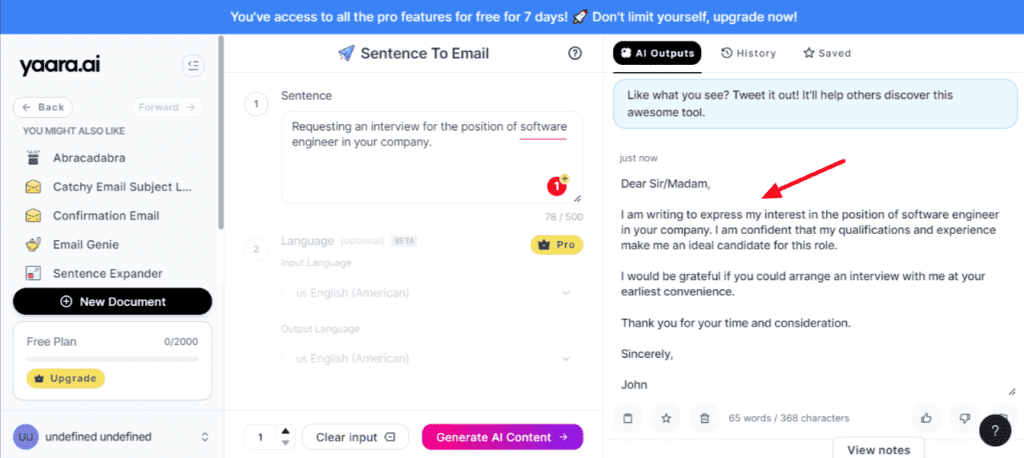Dislike the output with the thumbs down icon
Screen dimensions: 1024x458
965,418
